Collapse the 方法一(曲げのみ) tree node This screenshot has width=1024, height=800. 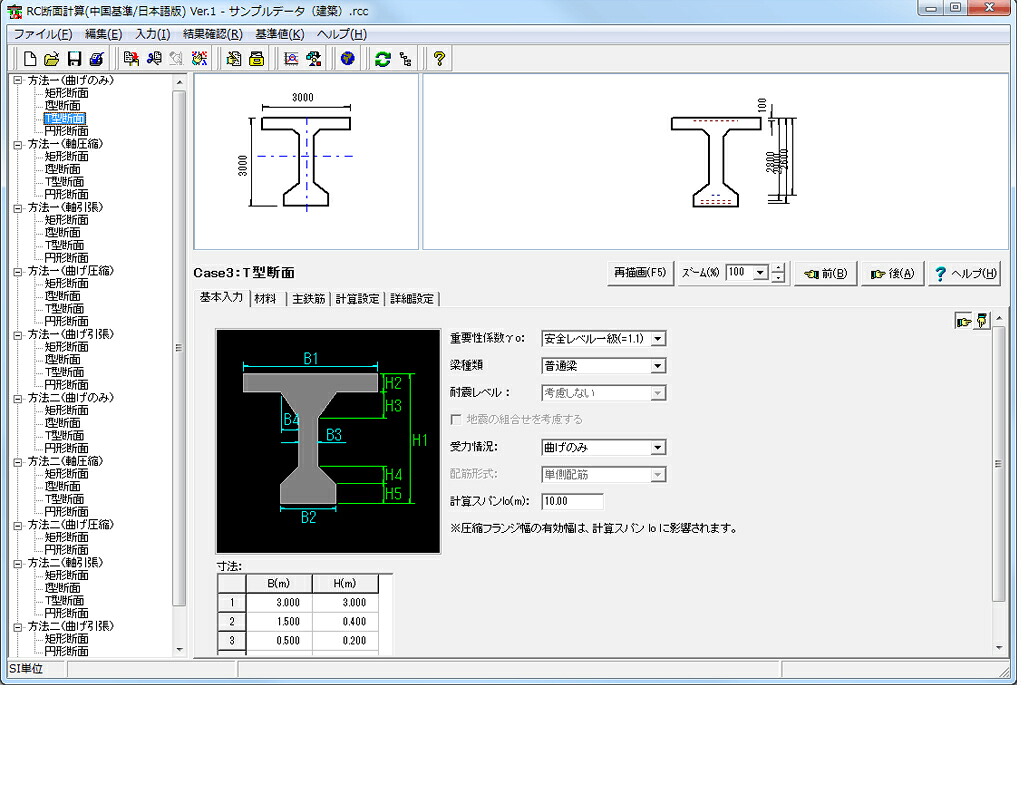point(18,80)
